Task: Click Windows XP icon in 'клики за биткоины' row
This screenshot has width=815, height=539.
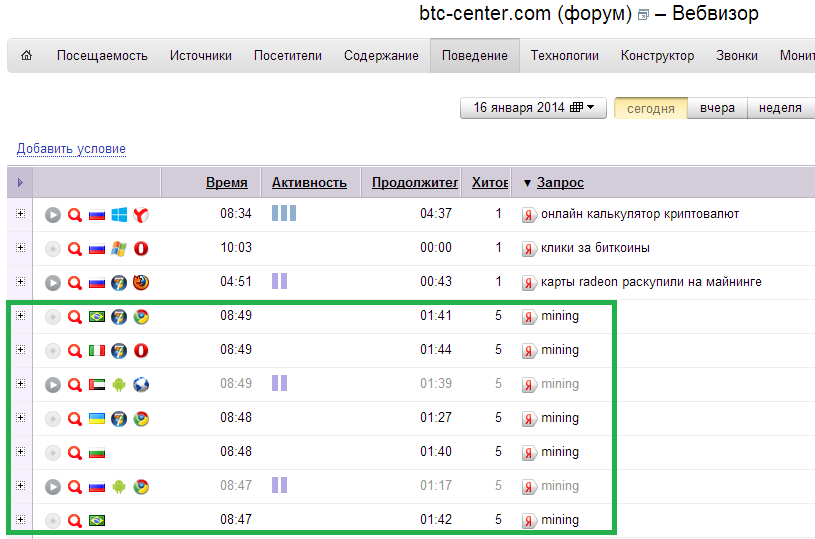Action: pyautogui.click(x=119, y=249)
